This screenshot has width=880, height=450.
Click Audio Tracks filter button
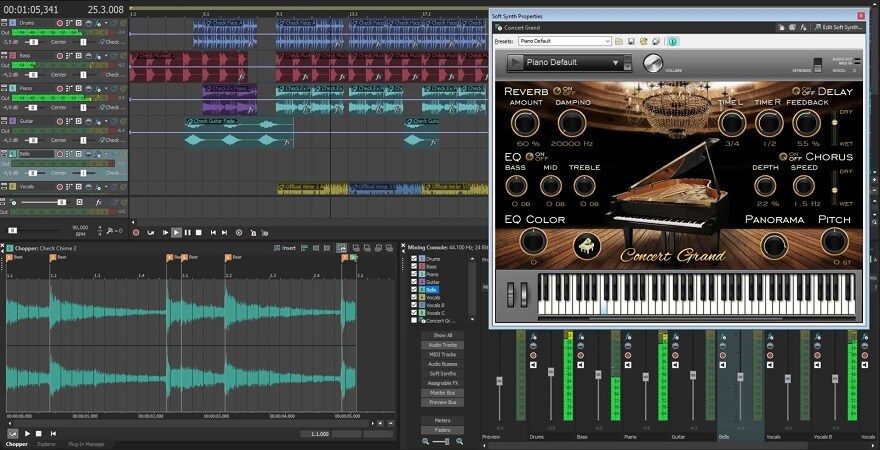pyautogui.click(x=443, y=345)
